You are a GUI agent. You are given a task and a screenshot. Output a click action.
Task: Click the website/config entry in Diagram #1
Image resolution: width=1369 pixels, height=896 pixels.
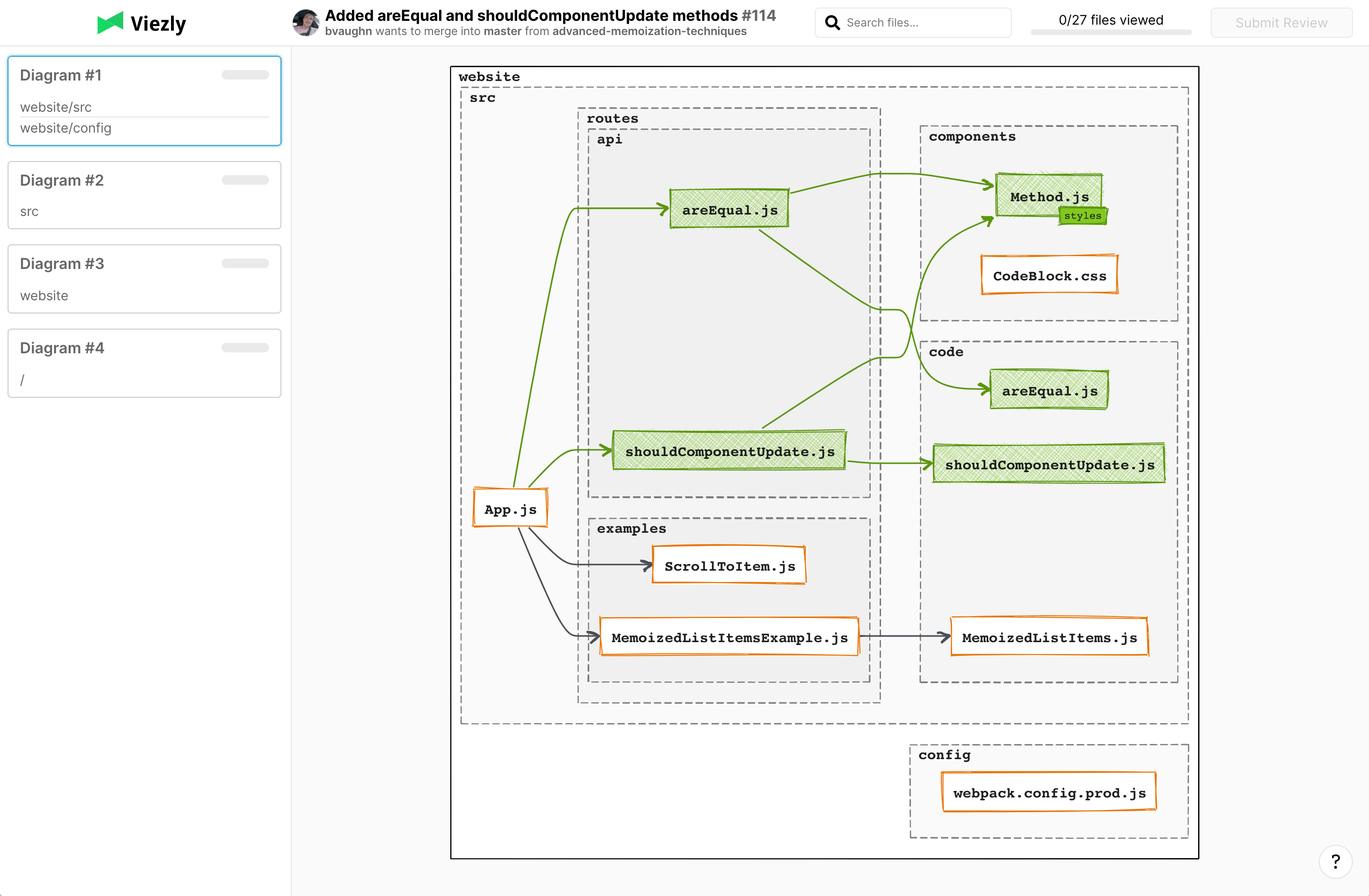coord(66,128)
